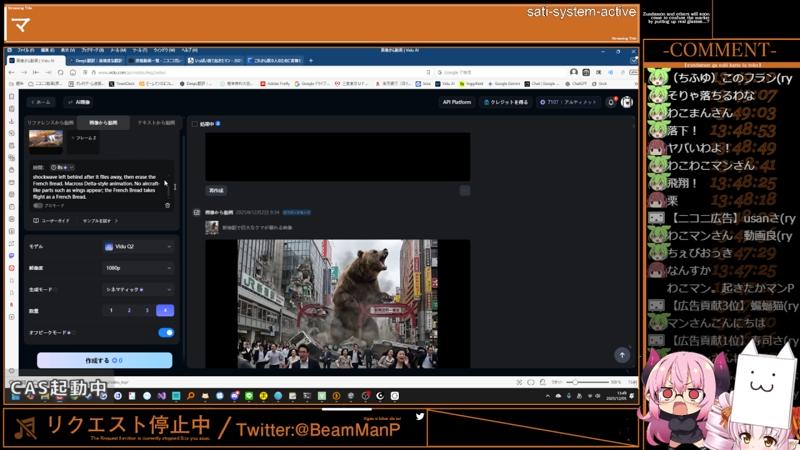Click the scroll-to-top arrow button
This screenshot has width=800, height=450.
pos(622,355)
